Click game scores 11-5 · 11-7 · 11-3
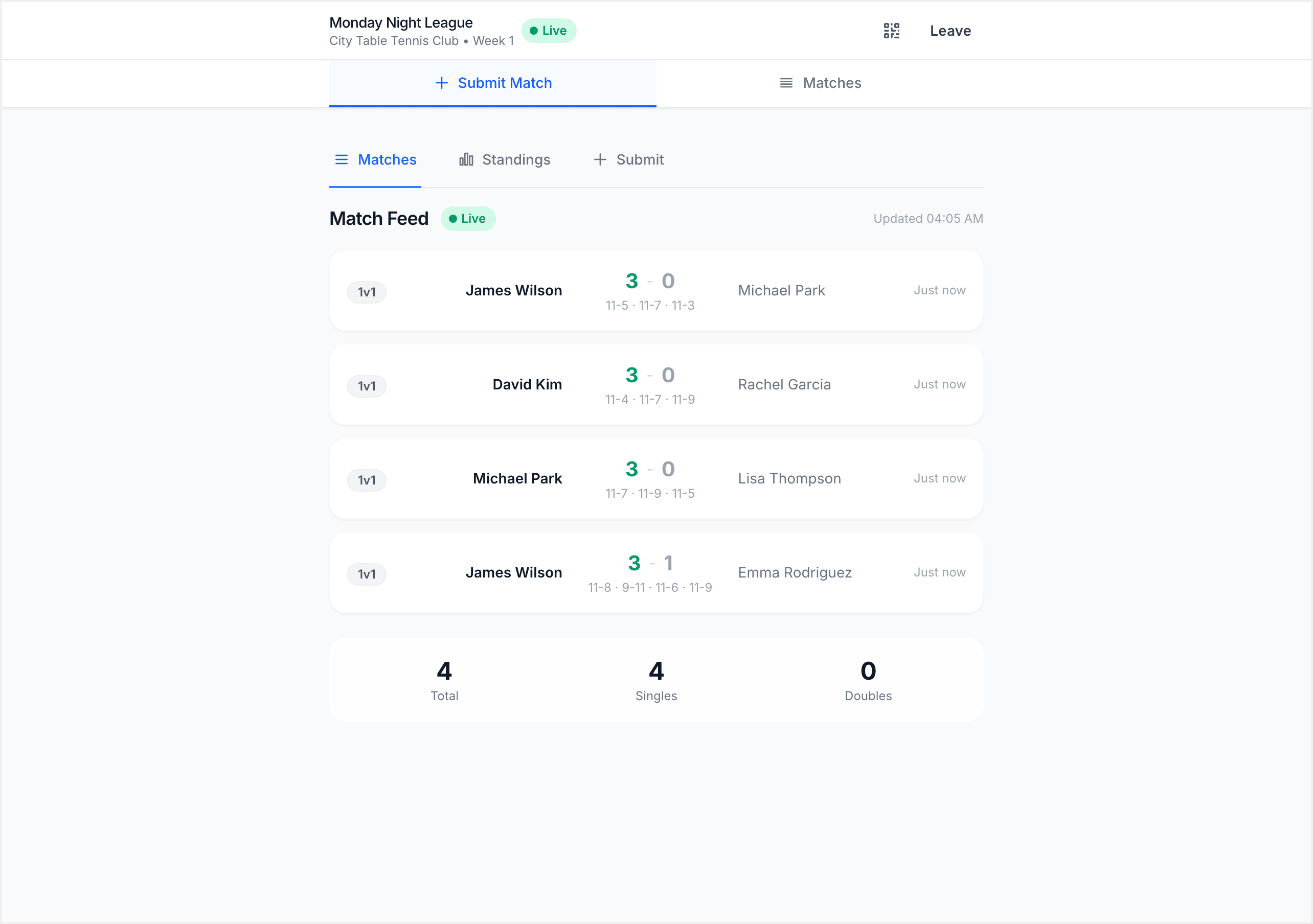This screenshot has width=1313, height=924. click(650, 305)
